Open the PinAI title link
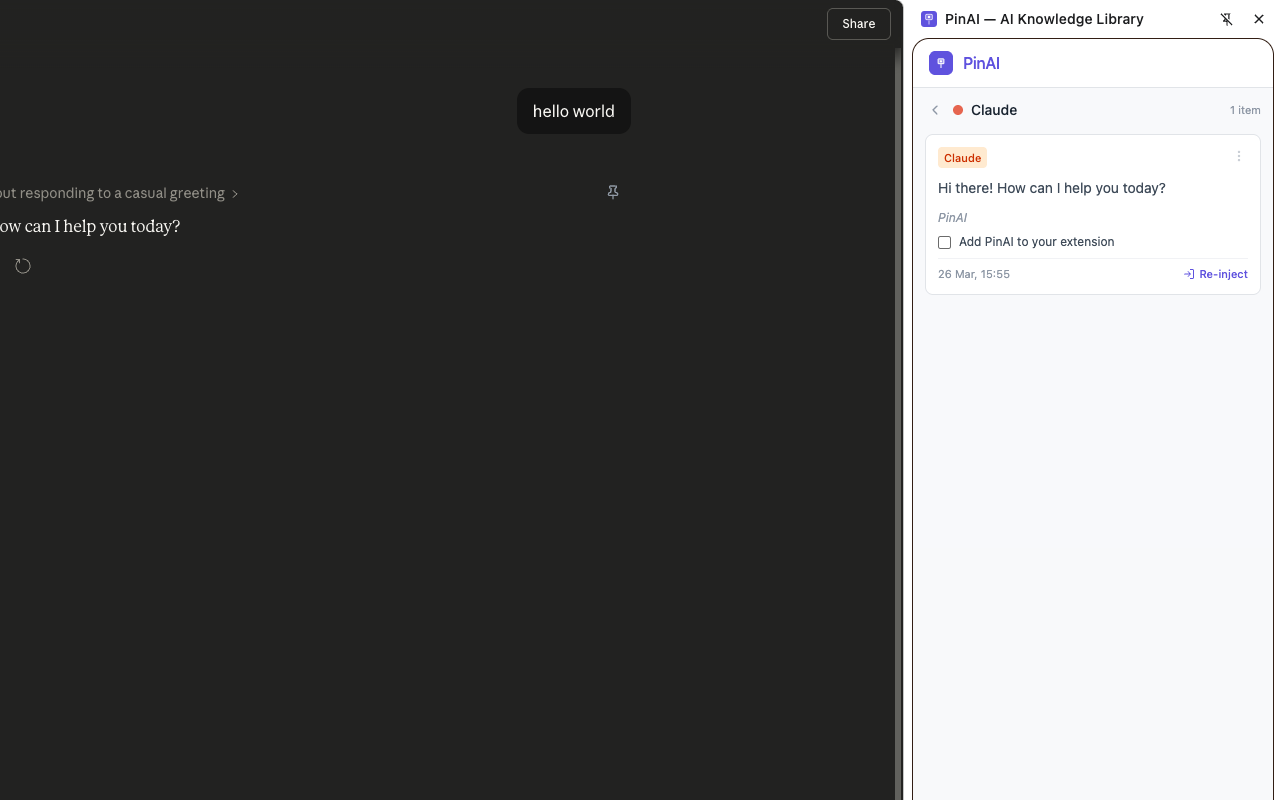The width and height of the screenshot is (1280, 800). [x=981, y=63]
